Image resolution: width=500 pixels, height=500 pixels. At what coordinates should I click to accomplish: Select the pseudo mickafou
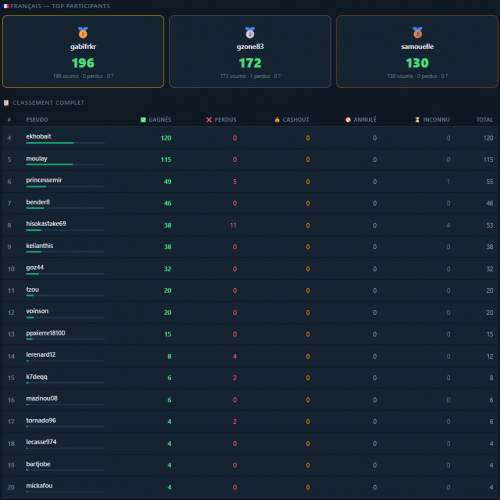pyautogui.click(x=39, y=486)
